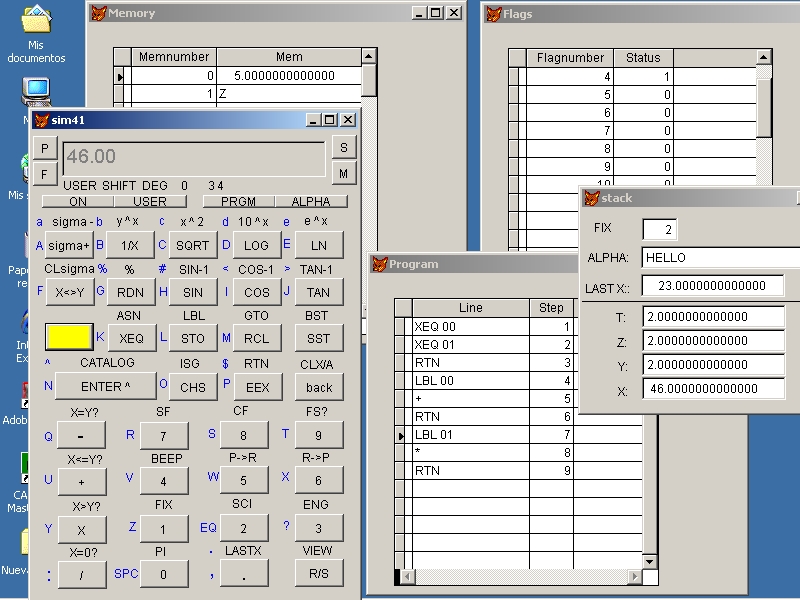Screen dimensions: 800x600
Task: Toggle USER mode
Action: [150, 202]
